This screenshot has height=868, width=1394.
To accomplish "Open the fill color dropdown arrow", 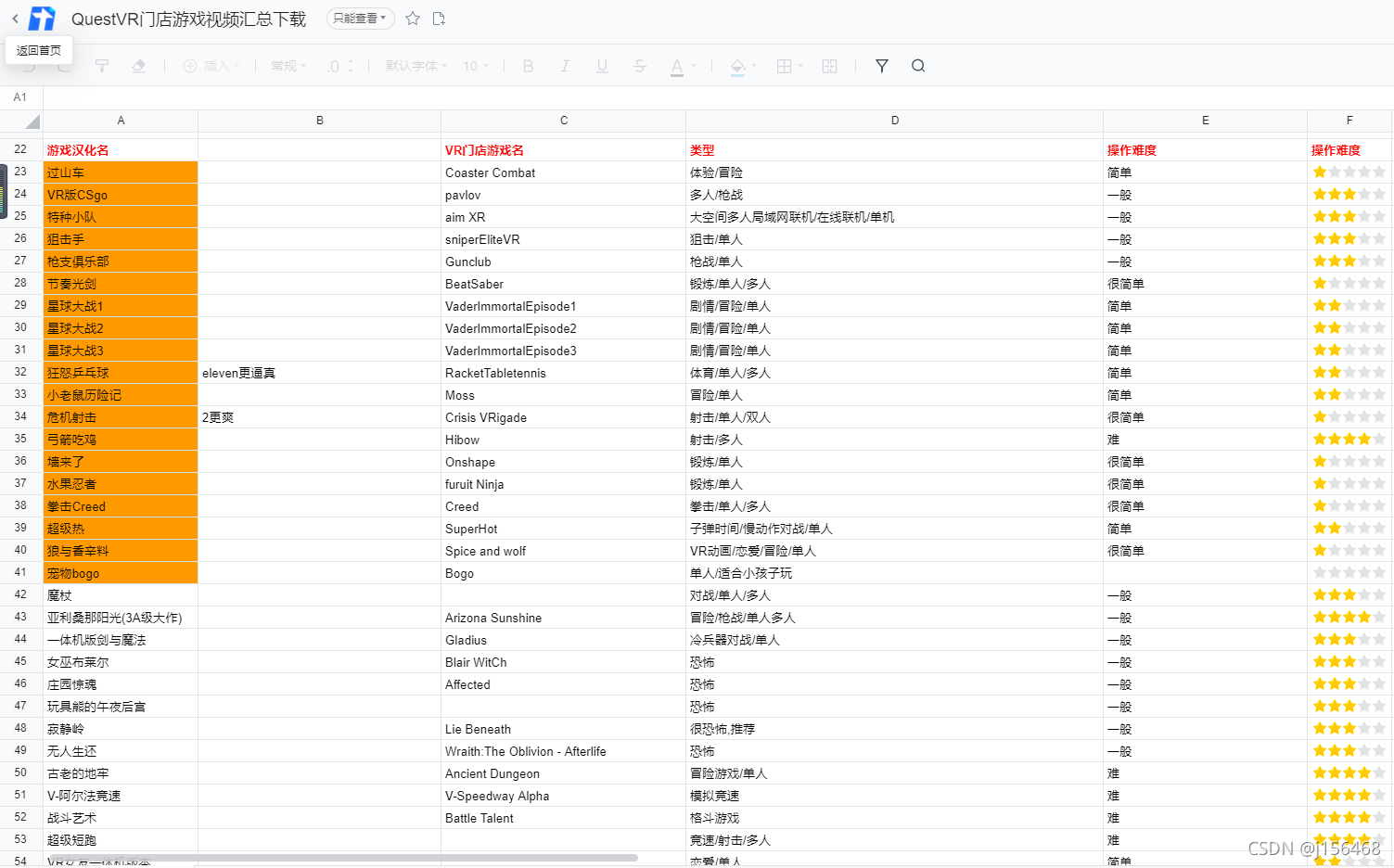I will click(x=754, y=66).
